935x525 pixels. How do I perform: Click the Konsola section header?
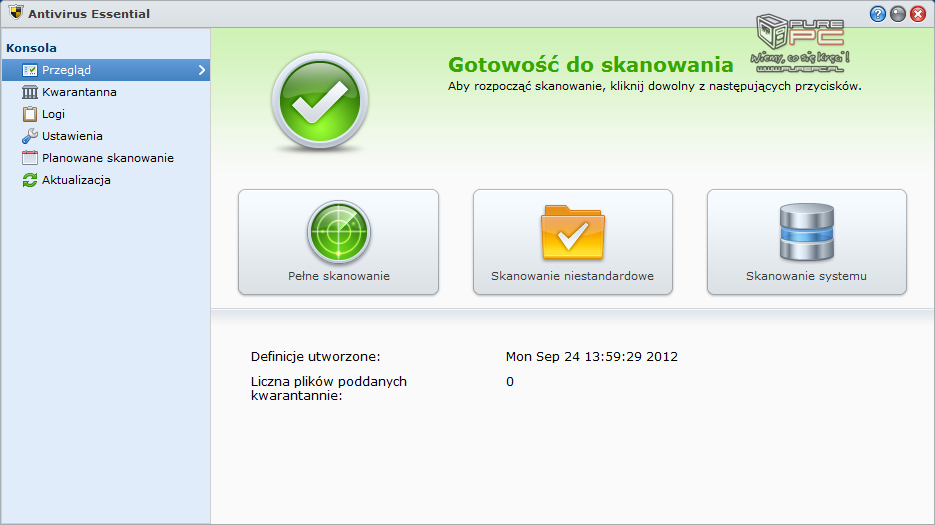click(31, 48)
